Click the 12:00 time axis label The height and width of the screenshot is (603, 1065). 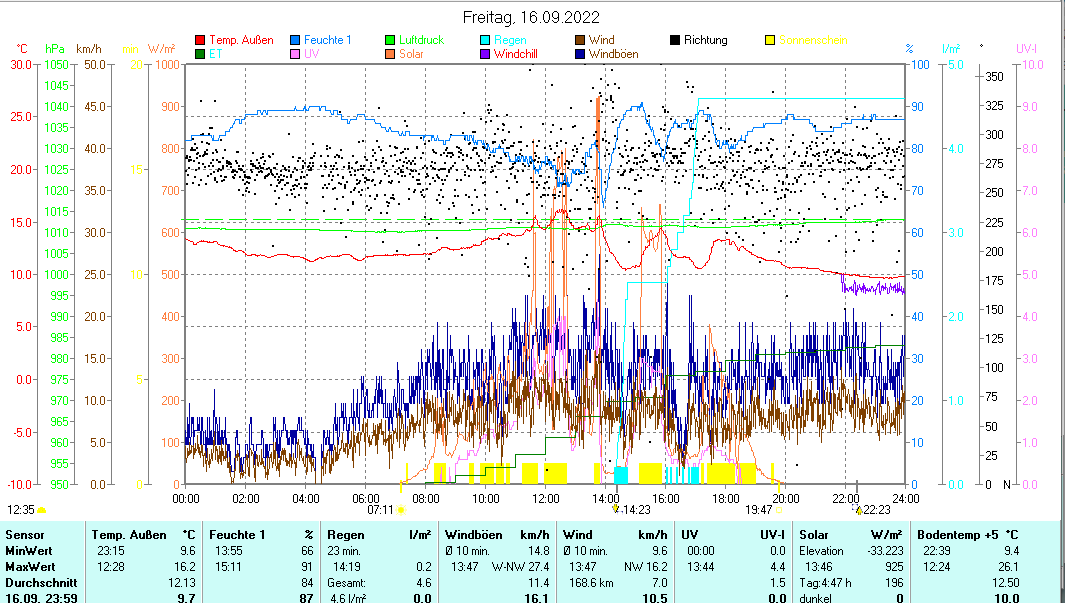click(x=546, y=497)
